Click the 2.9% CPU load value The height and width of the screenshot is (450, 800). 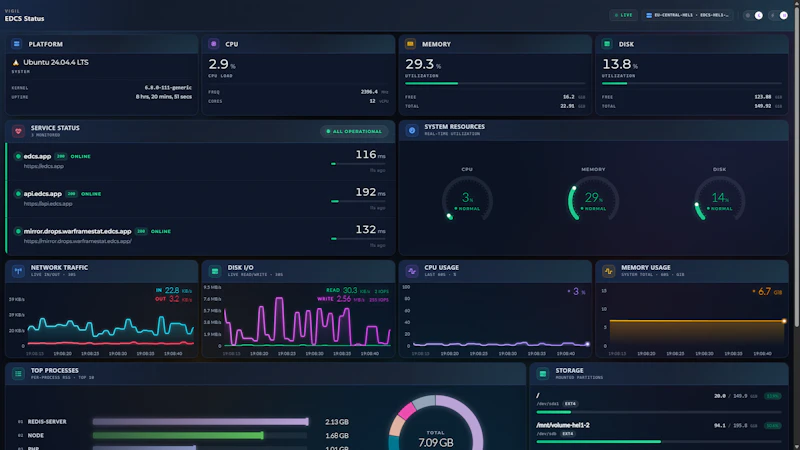tap(221, 64)
